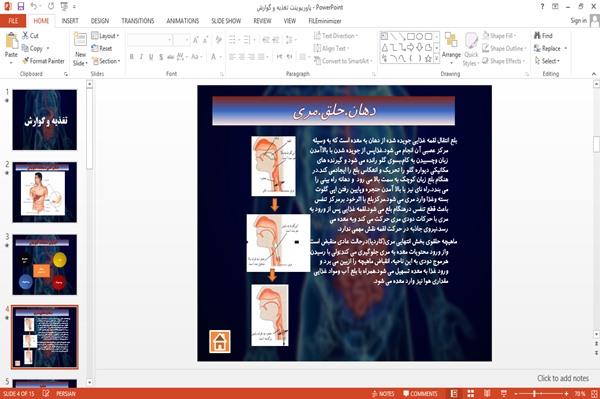The image size is (600, 399).
Task: Toggle text Shadow formatting
Action: (161, 57)
